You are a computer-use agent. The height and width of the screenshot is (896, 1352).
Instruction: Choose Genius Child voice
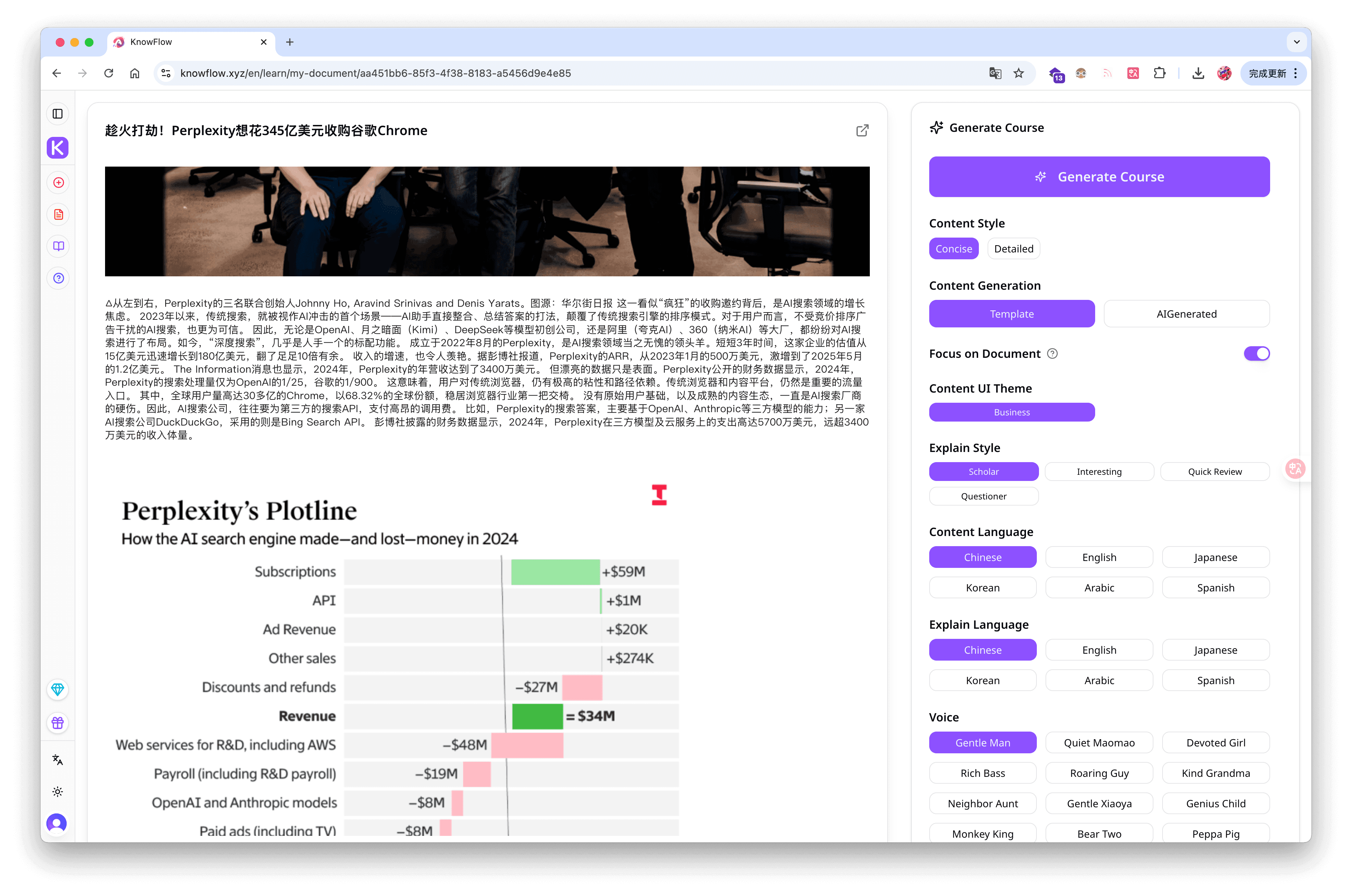1215,803
